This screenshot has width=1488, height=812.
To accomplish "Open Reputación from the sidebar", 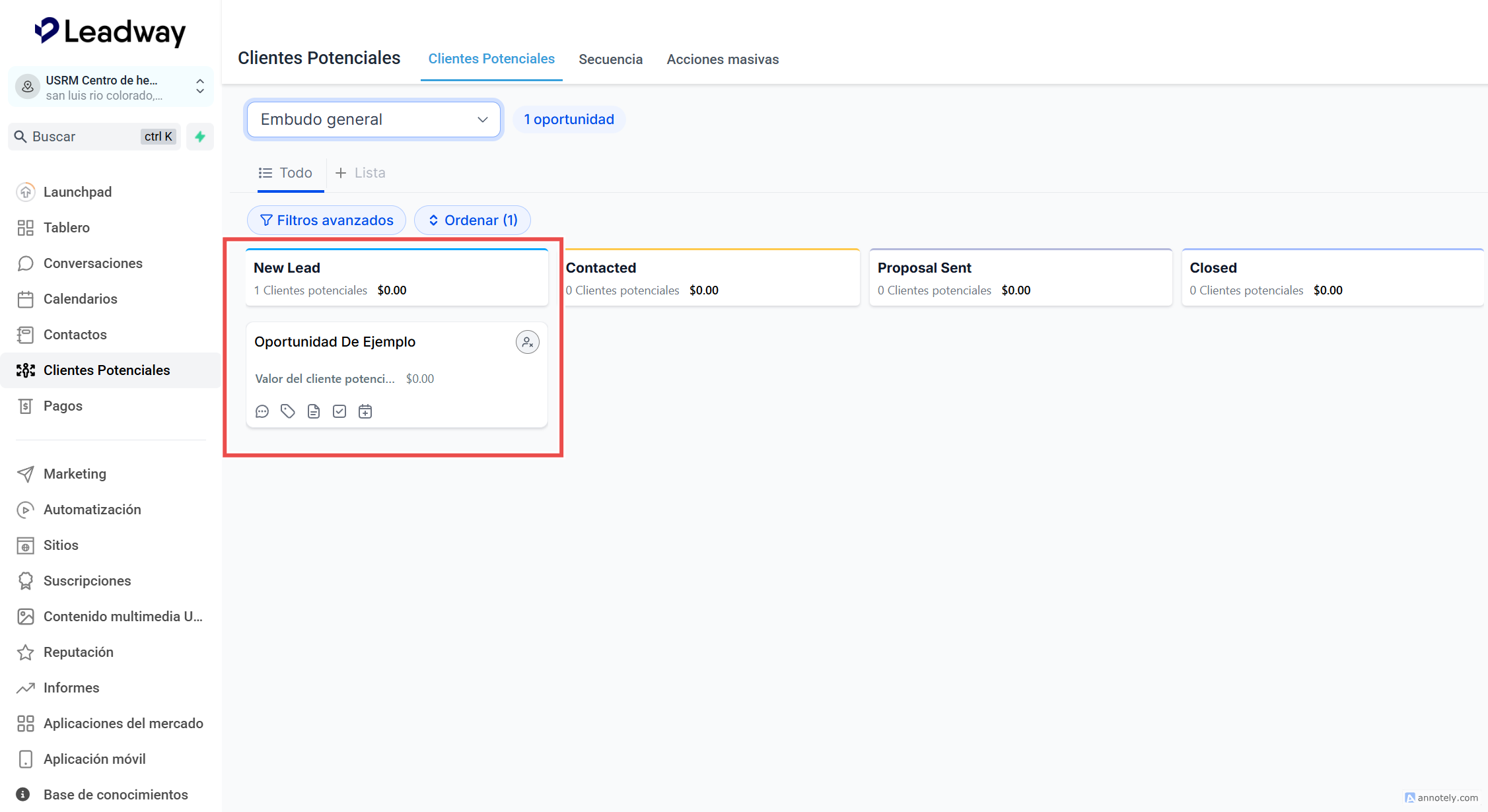I will pos(78,652).
